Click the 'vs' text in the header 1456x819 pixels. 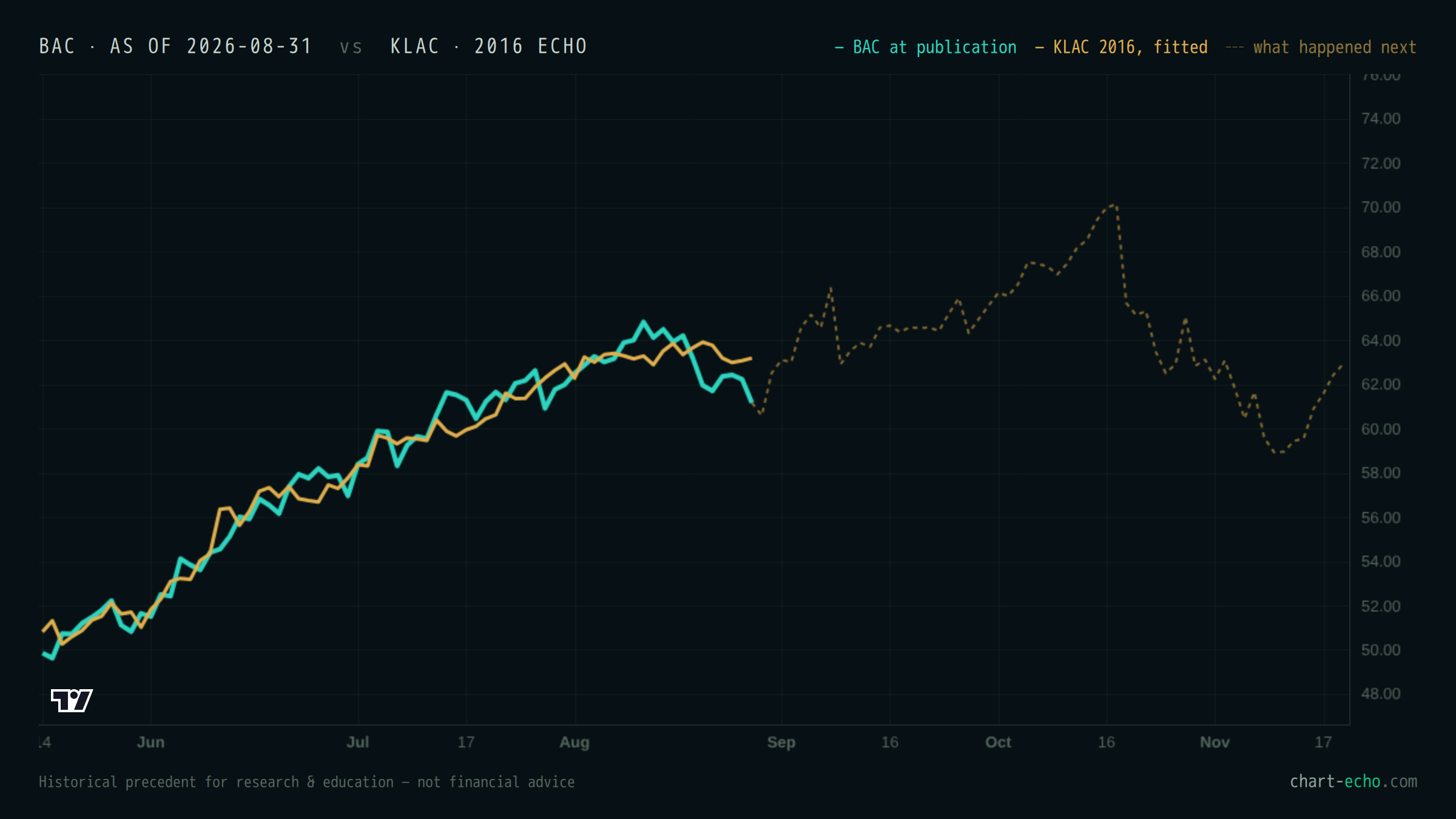pyautogui.click(x=351, y=47)
